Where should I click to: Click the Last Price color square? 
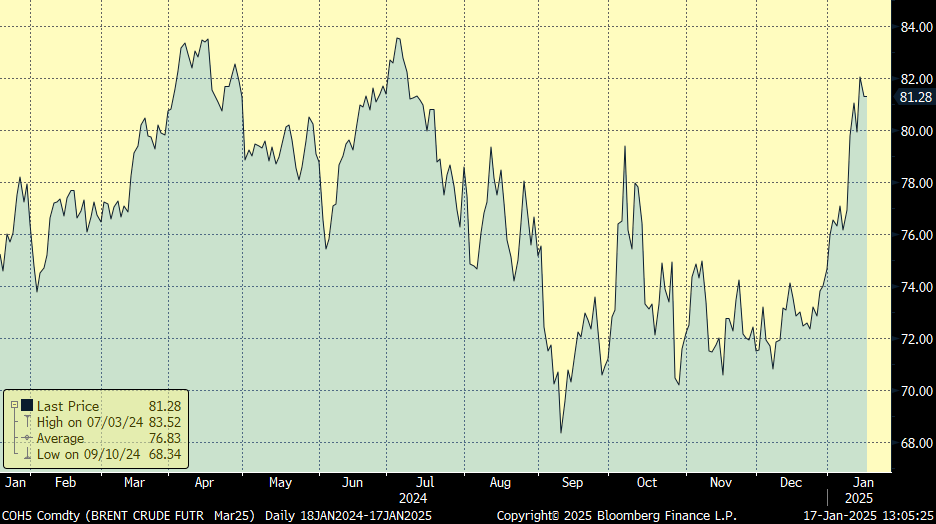[x=26, y=405]
